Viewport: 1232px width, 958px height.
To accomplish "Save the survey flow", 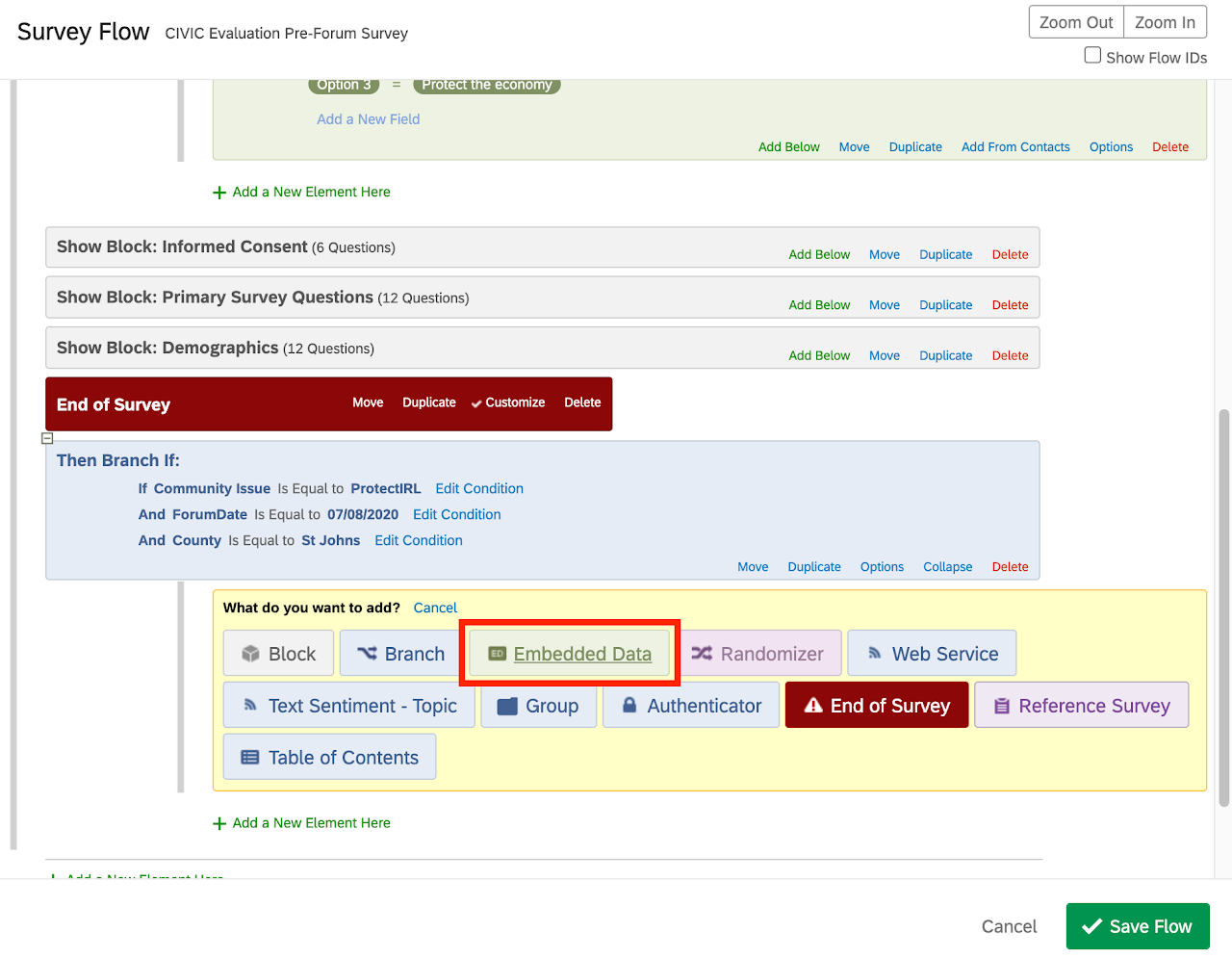I will point(1137,926).
